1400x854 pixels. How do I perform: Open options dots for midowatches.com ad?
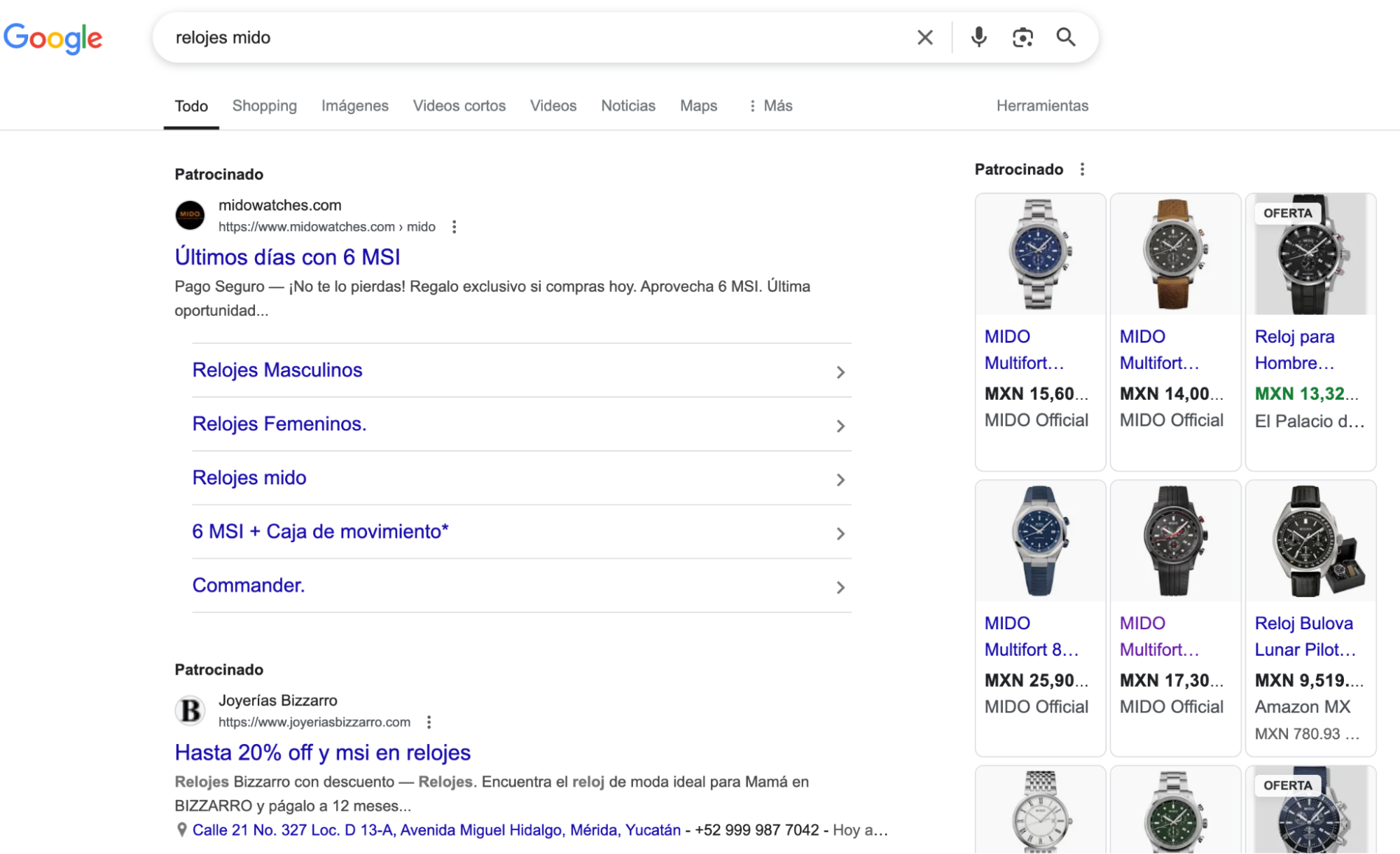coord(454,227)
